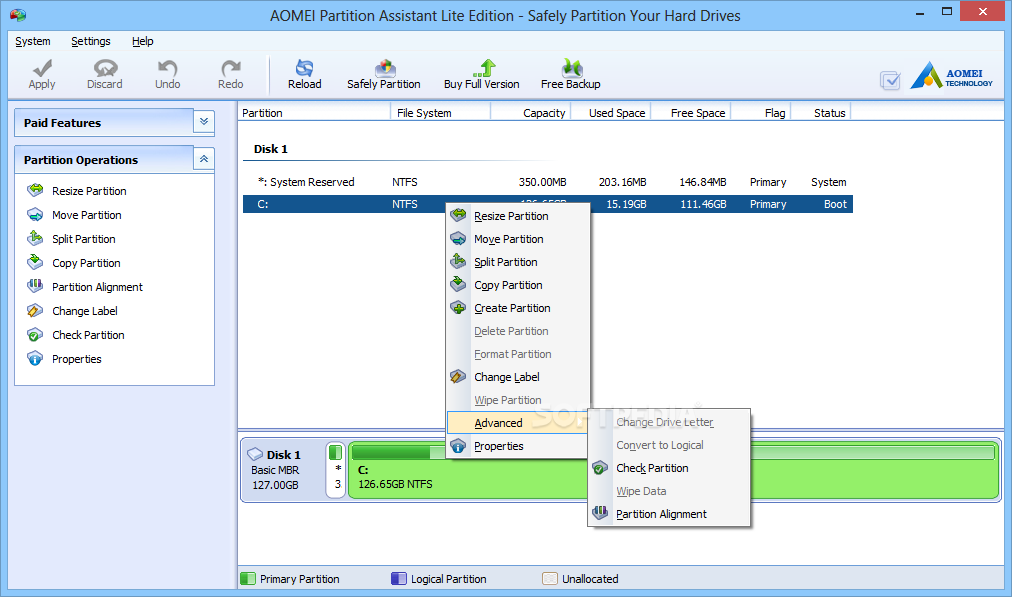Click Properties info icon in the context menu
Image resolution: width=1012 pixels, height=597 pixels.
pyautogui.click(x=458, y=445)
